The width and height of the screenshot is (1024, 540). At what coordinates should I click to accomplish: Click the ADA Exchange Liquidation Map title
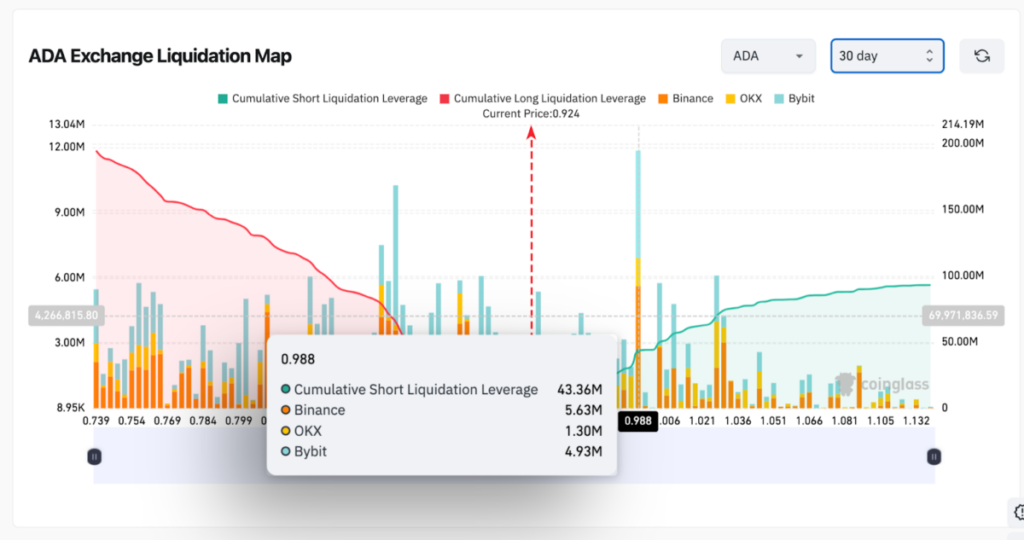[x=160, y=56]
